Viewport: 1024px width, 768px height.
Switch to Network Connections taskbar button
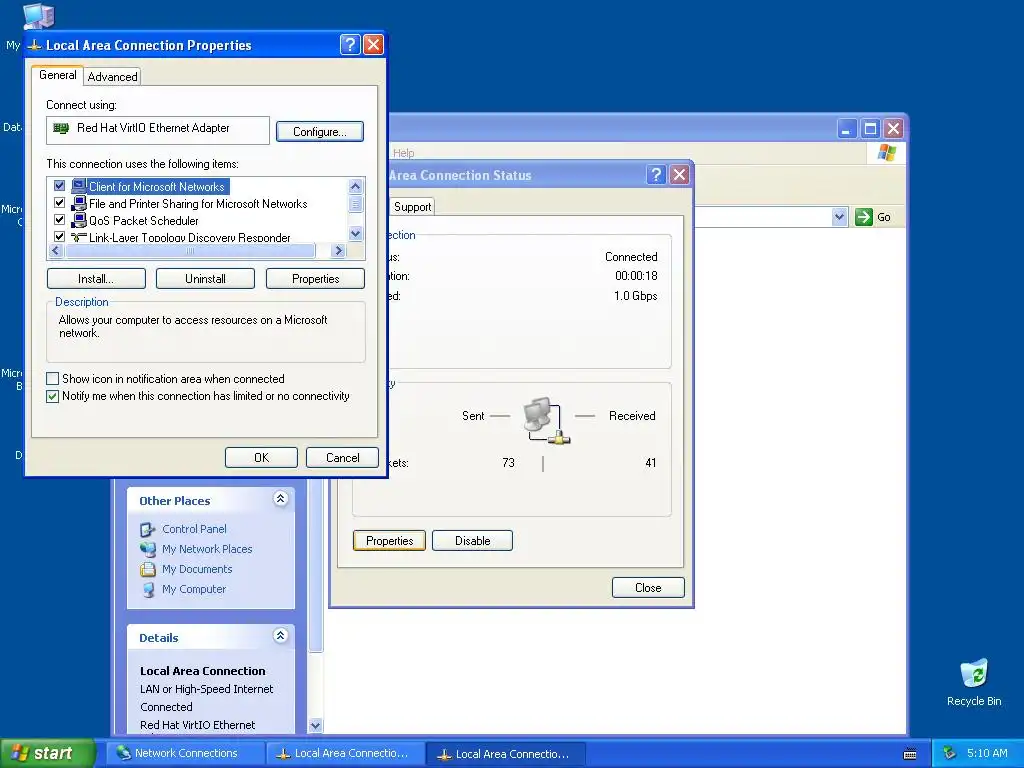186,753
